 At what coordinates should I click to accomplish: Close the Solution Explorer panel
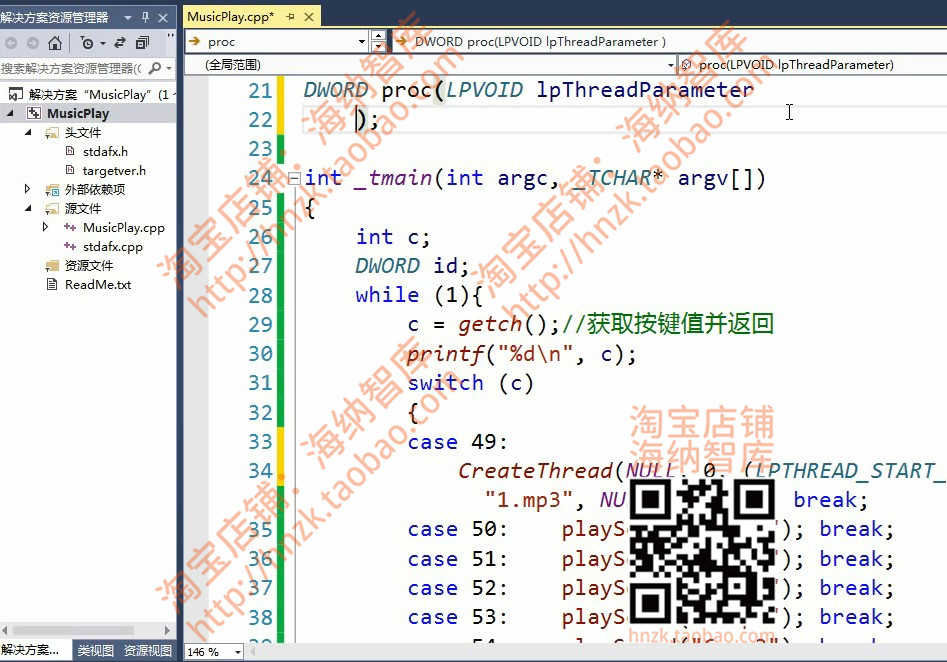[x=163, y=18]
